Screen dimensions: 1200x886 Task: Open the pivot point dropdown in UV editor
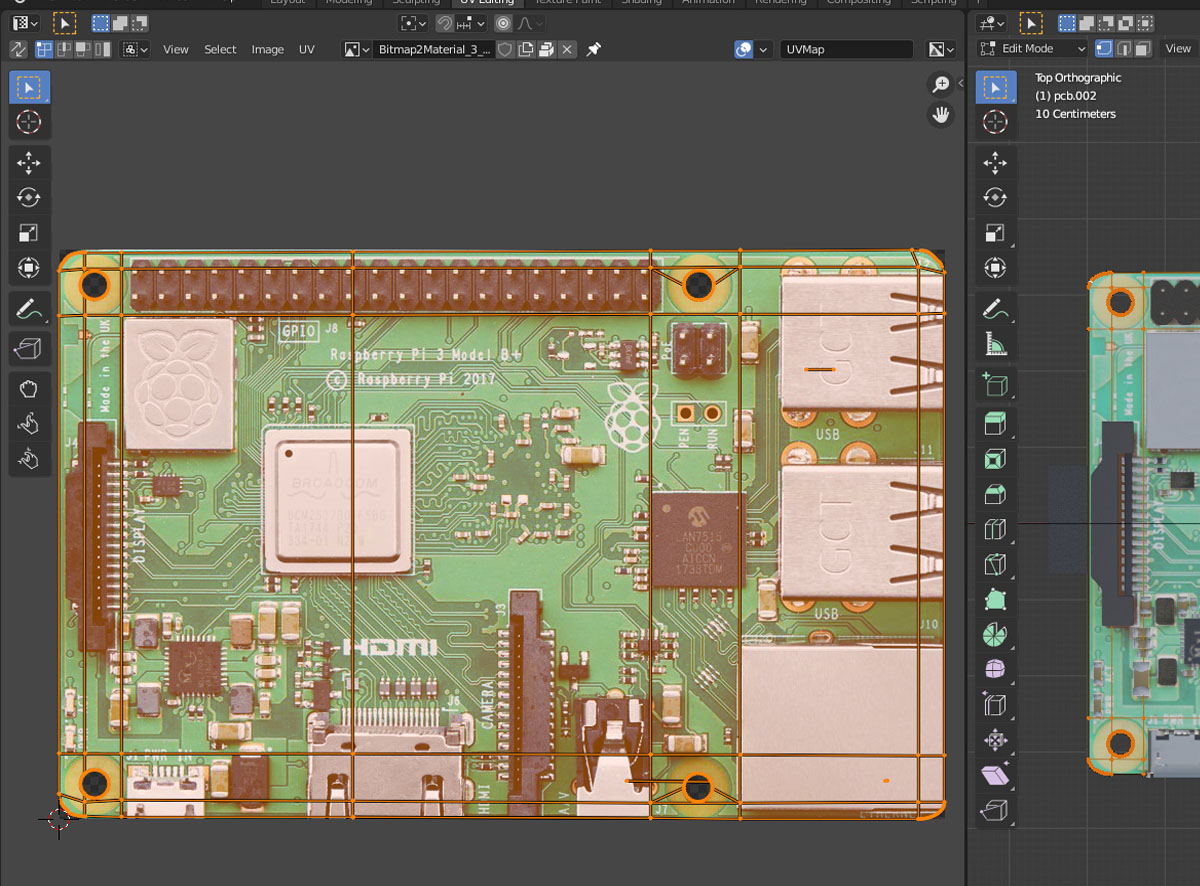pyautogui.click(x=413, y=23)
